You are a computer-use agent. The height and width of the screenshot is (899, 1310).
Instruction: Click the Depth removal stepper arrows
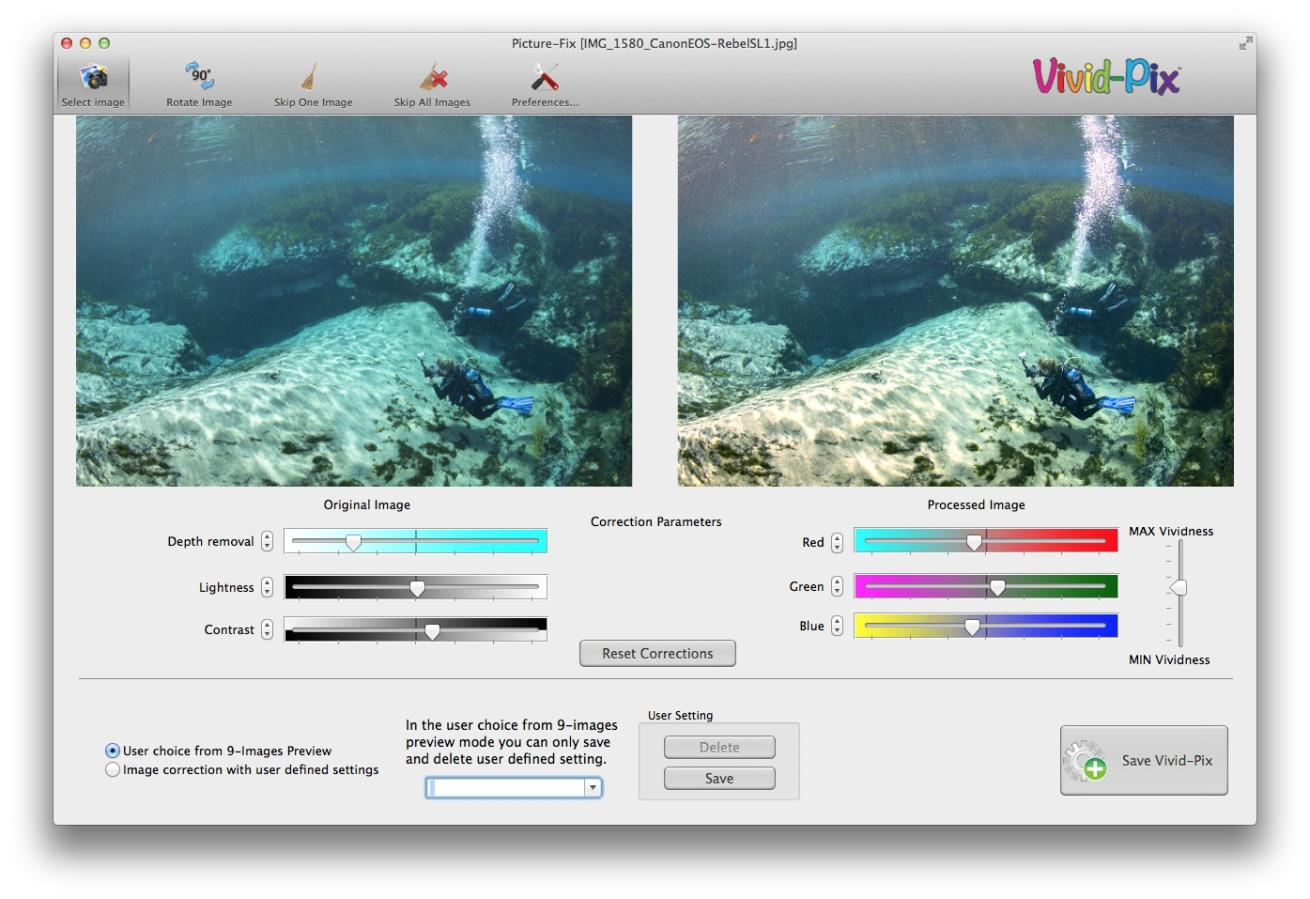[267, 541]
